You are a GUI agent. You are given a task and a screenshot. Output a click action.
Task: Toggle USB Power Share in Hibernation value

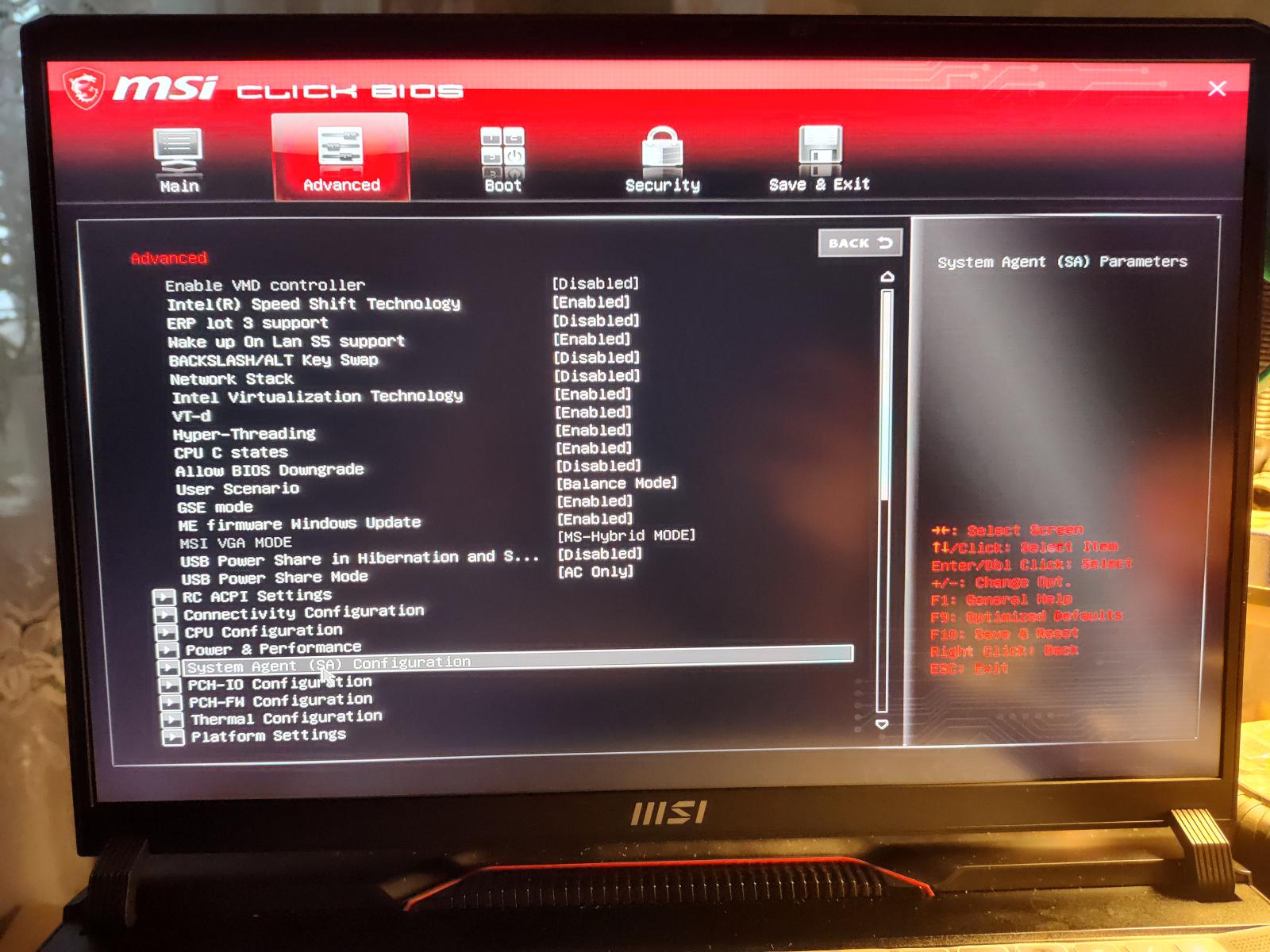point(599,554)
